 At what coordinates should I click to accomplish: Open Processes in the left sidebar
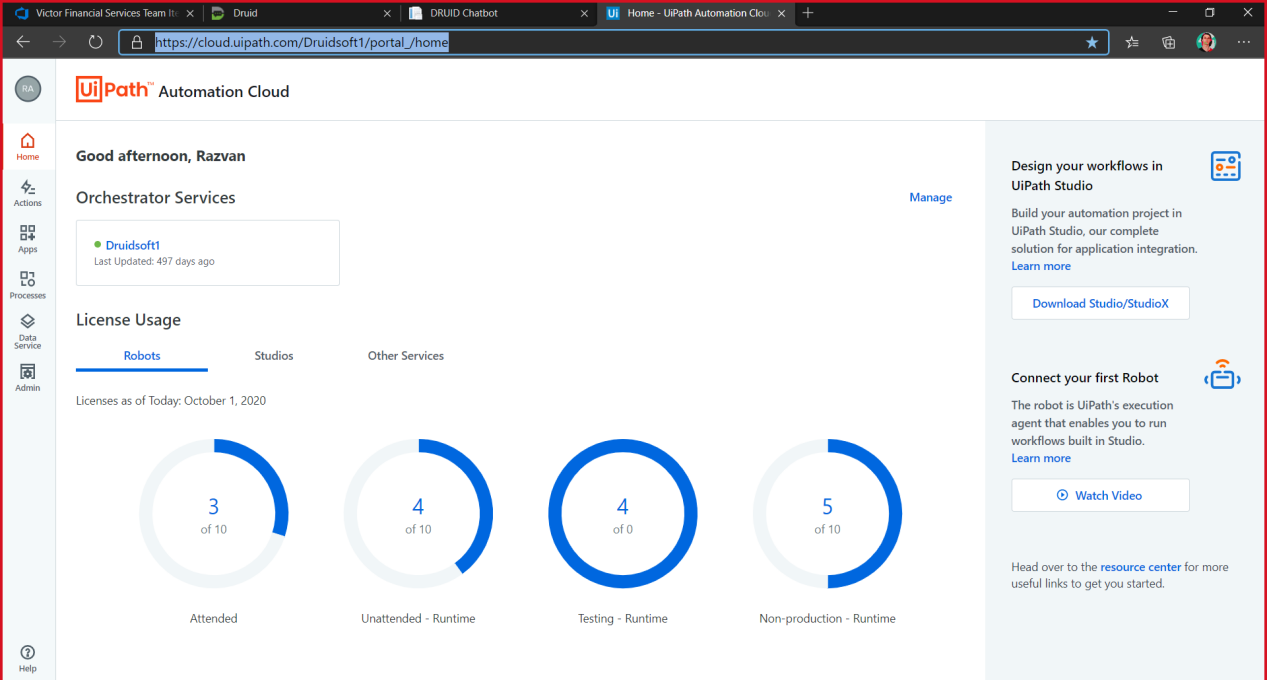(28, 285)
